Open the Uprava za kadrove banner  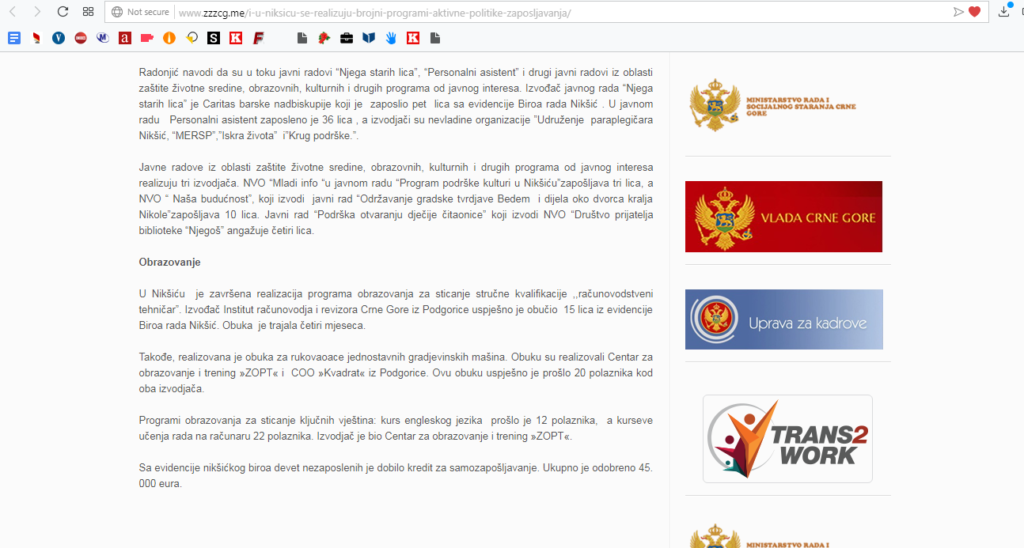tap(784, 319)
